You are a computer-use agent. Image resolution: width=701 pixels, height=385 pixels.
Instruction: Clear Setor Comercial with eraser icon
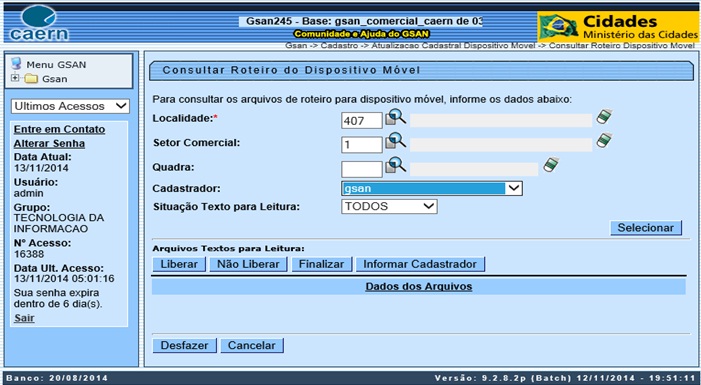click(x=604, y=141)
